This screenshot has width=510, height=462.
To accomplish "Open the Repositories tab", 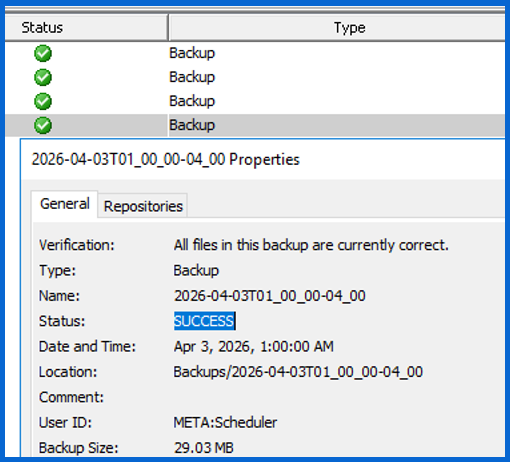I will click(143, 206).
